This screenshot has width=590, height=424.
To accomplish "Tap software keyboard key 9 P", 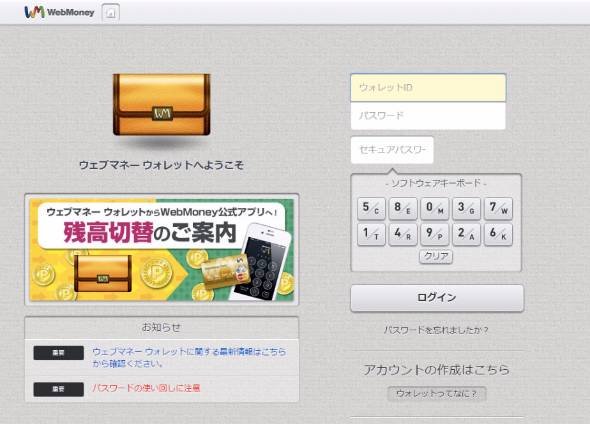I will pos(435,234).
